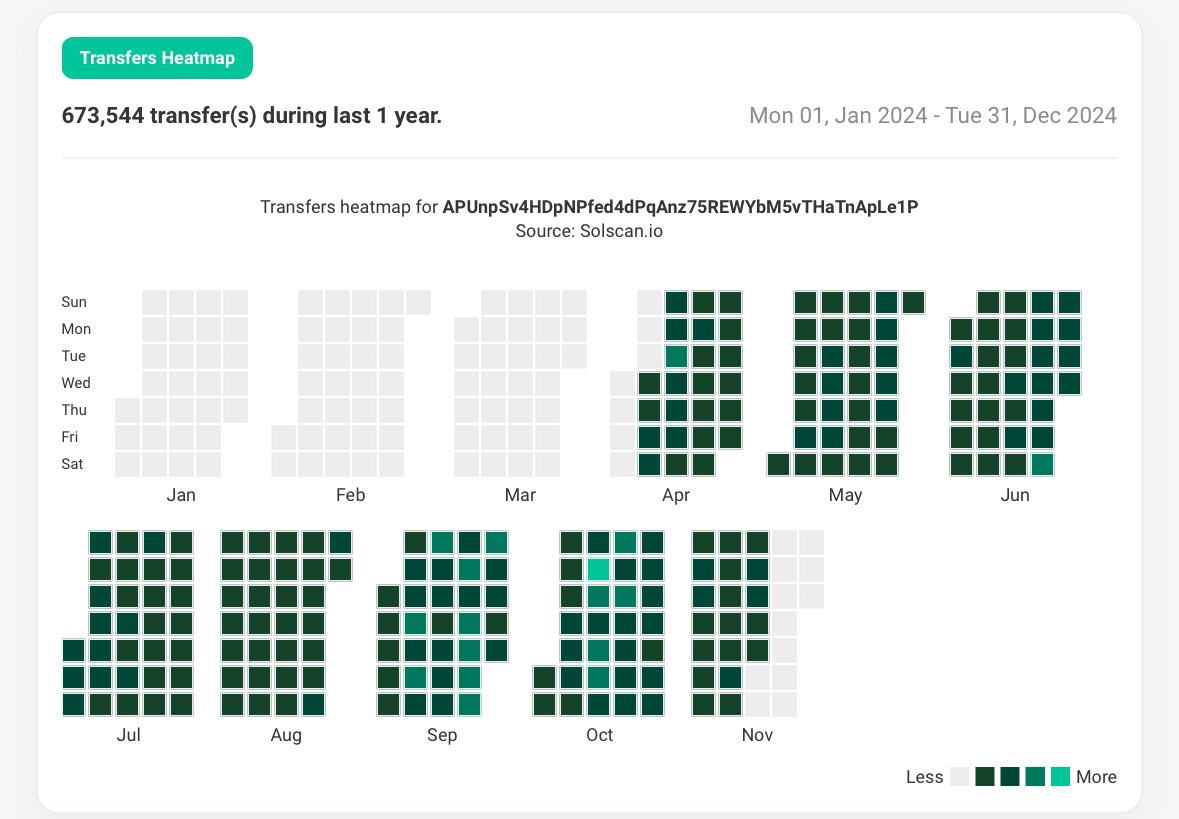The width and height of the screenshot is (1179, 819).
Task: Select March's last-week Sunday gray cell
Action: click(574, 302)
